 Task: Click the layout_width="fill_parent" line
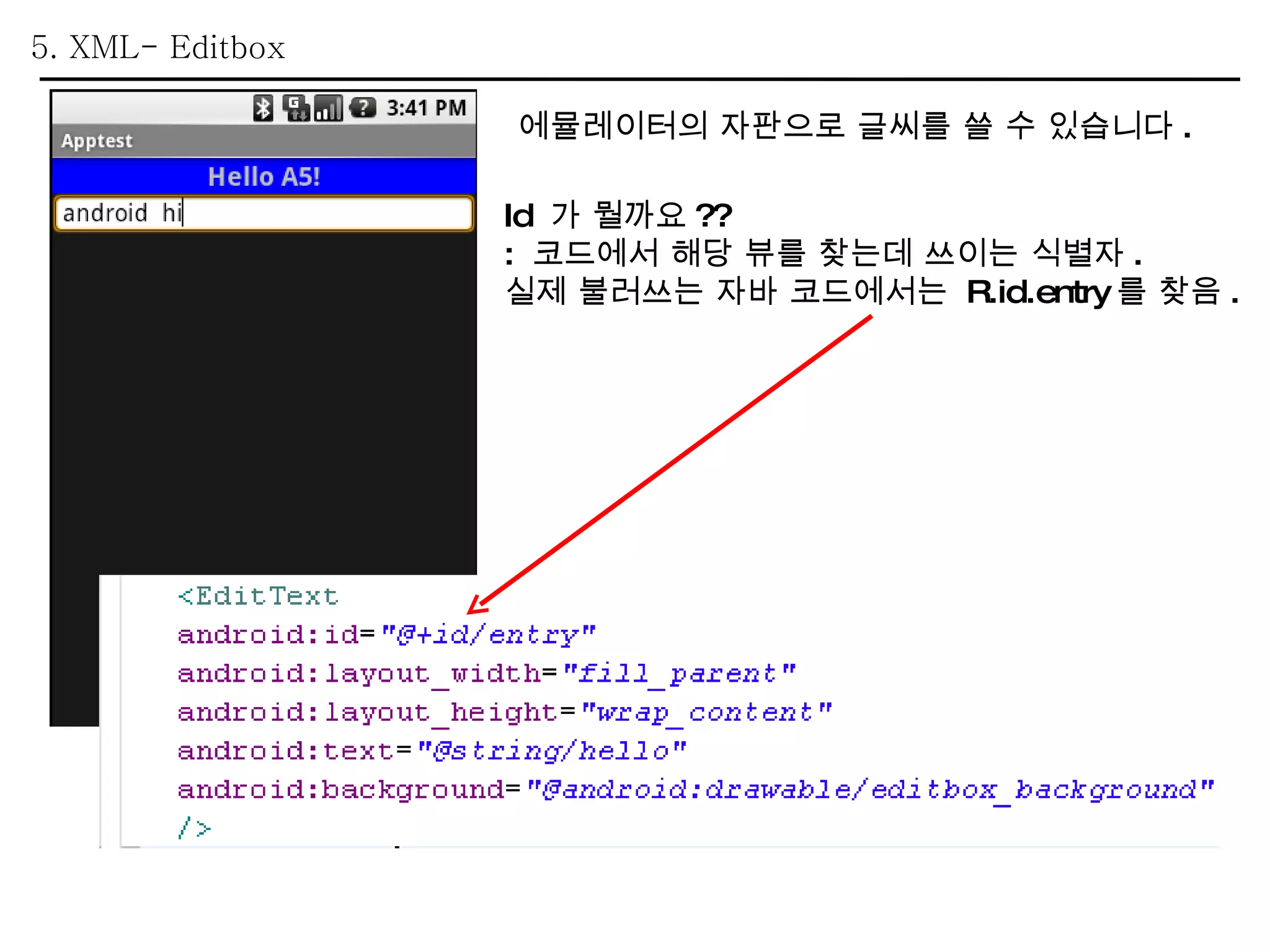486,674
